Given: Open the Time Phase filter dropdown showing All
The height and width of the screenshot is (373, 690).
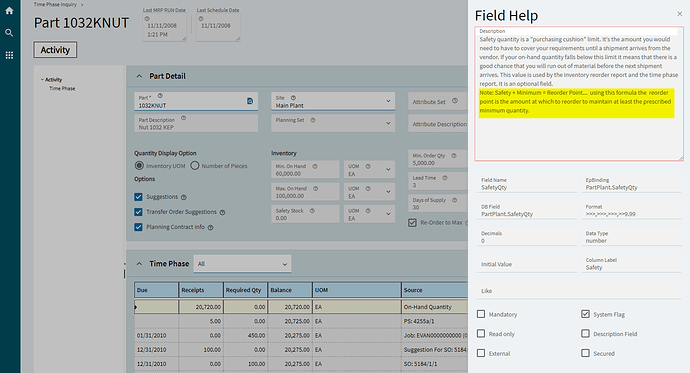Looking at the screenshot, I should (242, 264).
